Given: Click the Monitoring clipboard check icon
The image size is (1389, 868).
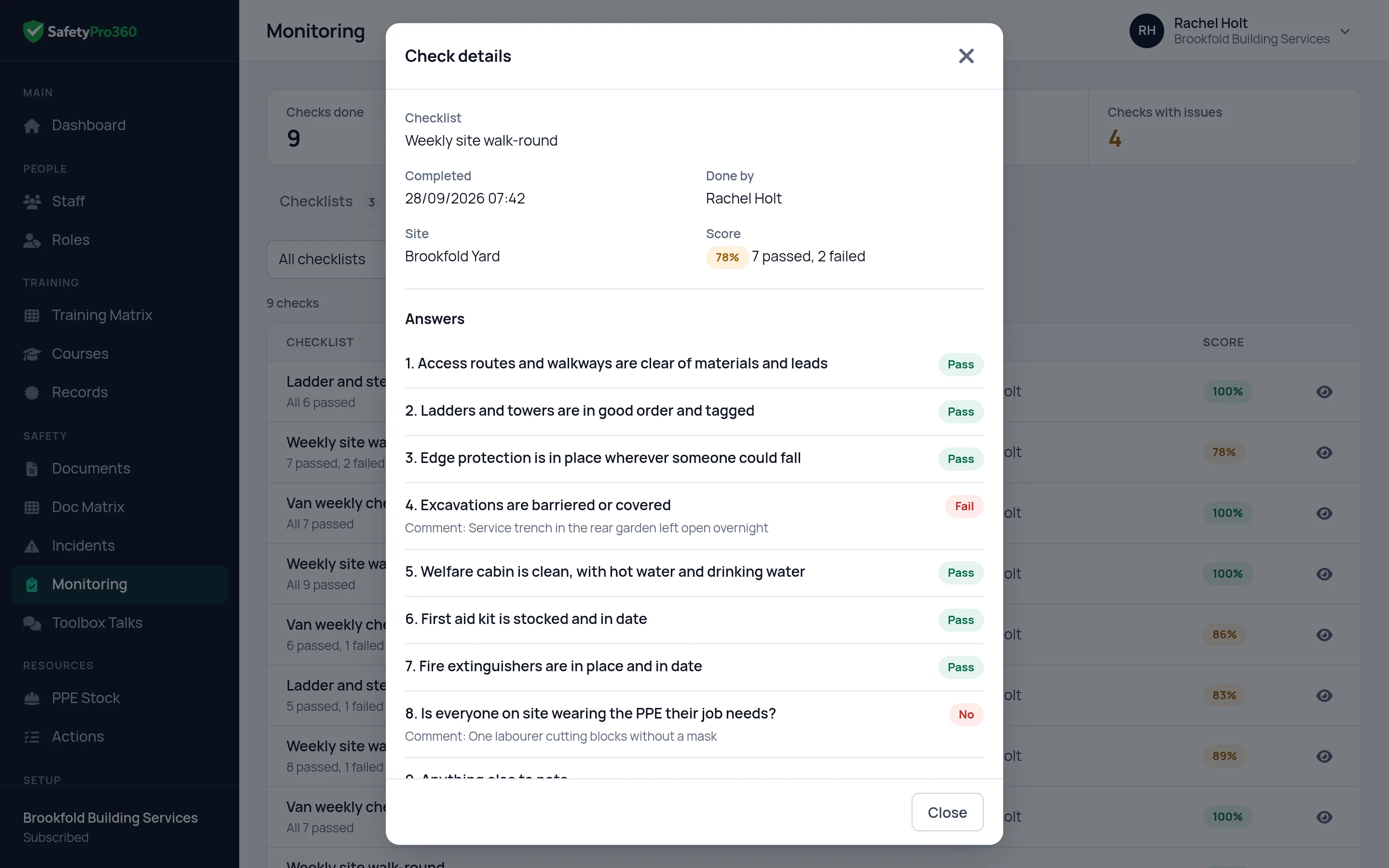Looking at the screenshot, I should (x=31, y=584).
